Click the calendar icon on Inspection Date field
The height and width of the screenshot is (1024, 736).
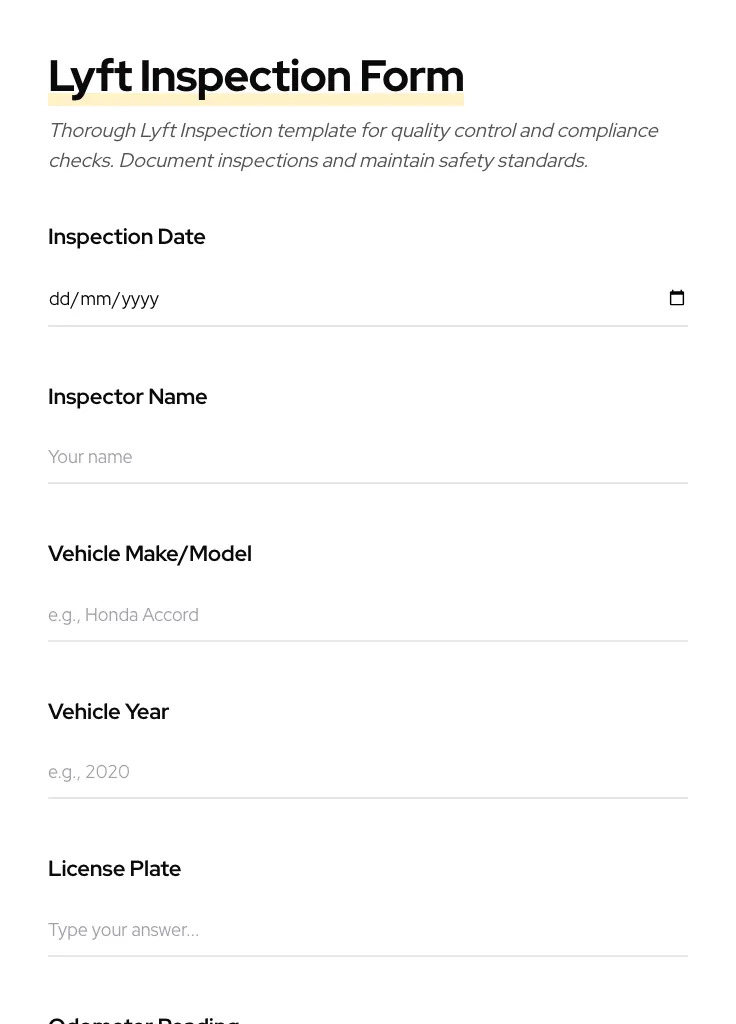click(x=677, y=297)
